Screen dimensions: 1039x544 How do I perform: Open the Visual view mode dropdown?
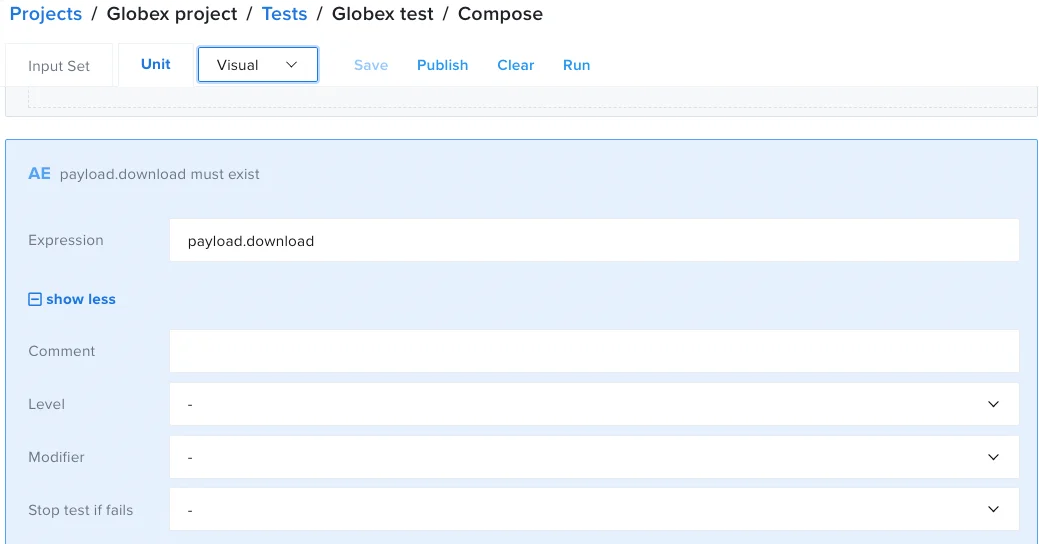[x=258, y=65]
